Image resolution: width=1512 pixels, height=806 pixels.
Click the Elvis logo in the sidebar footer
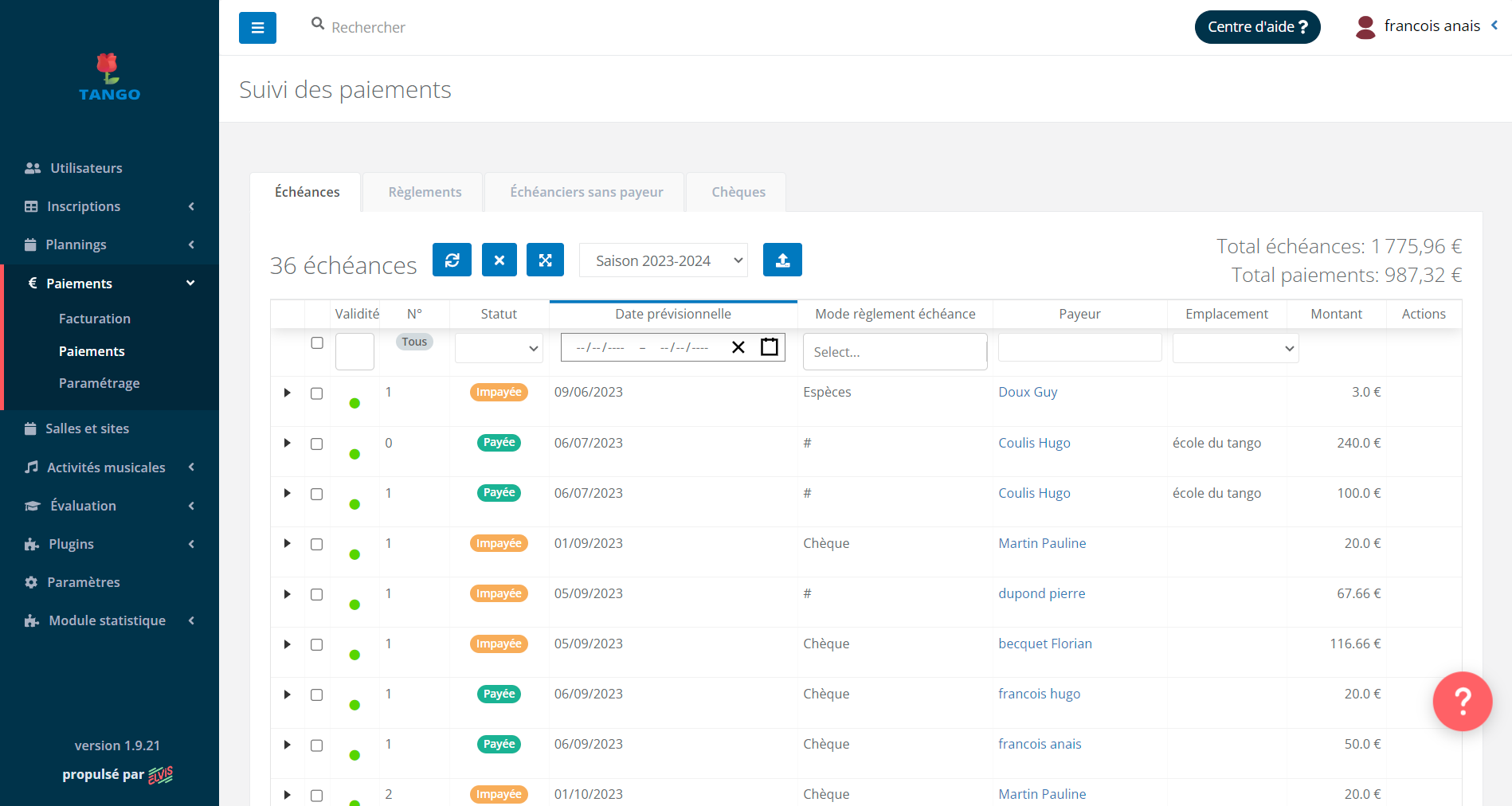click(x=160, y=774)
